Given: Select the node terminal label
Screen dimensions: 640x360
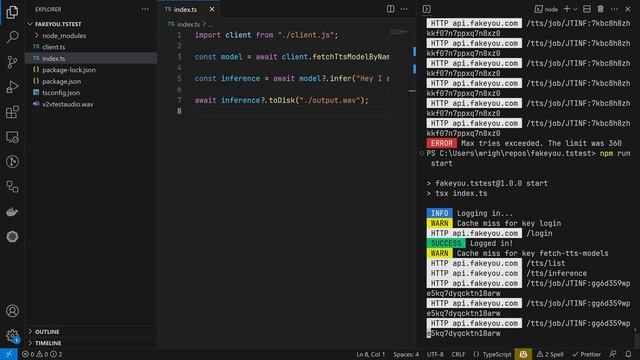Looking at the screenshot, I should coord(546,9).
